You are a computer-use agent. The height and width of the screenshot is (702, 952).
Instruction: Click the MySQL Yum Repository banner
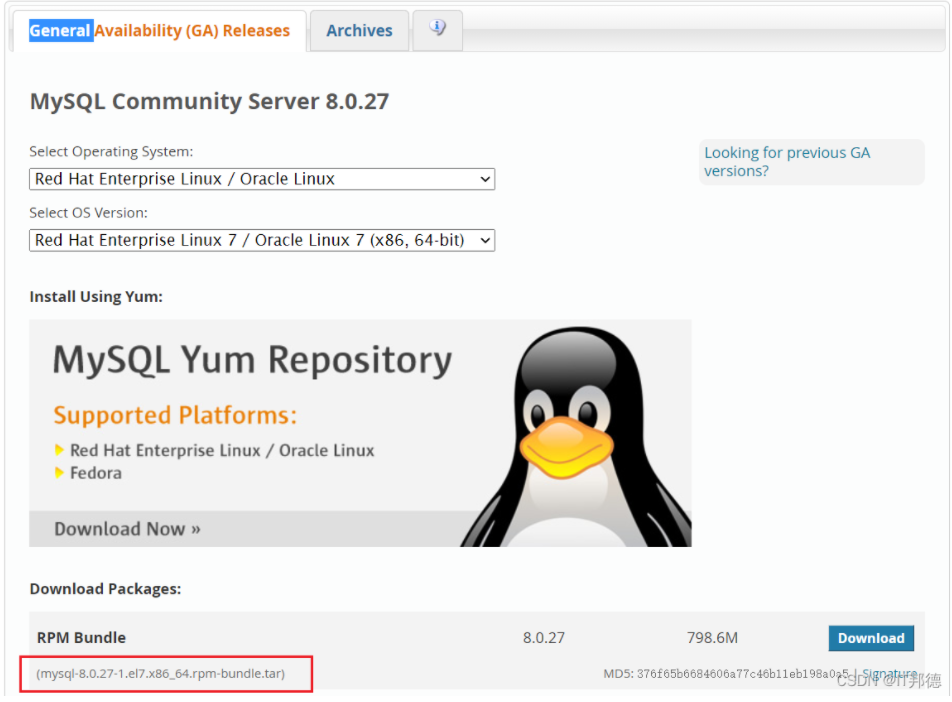pyautogui.click(x=360, y=433)
